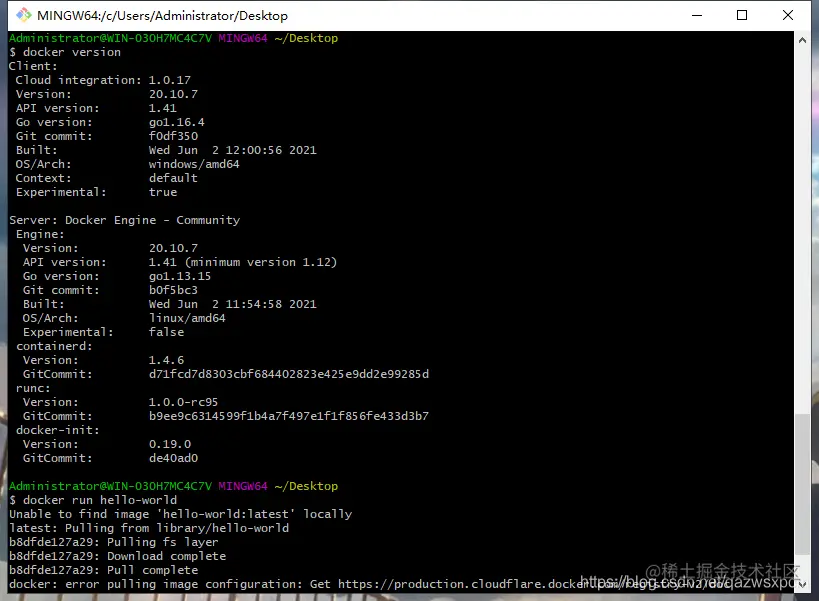This screenshot has width=819, height=601.
Task: Click 'b8dfde127a29: Pull complete' line
Action: (x=103, y=570)
